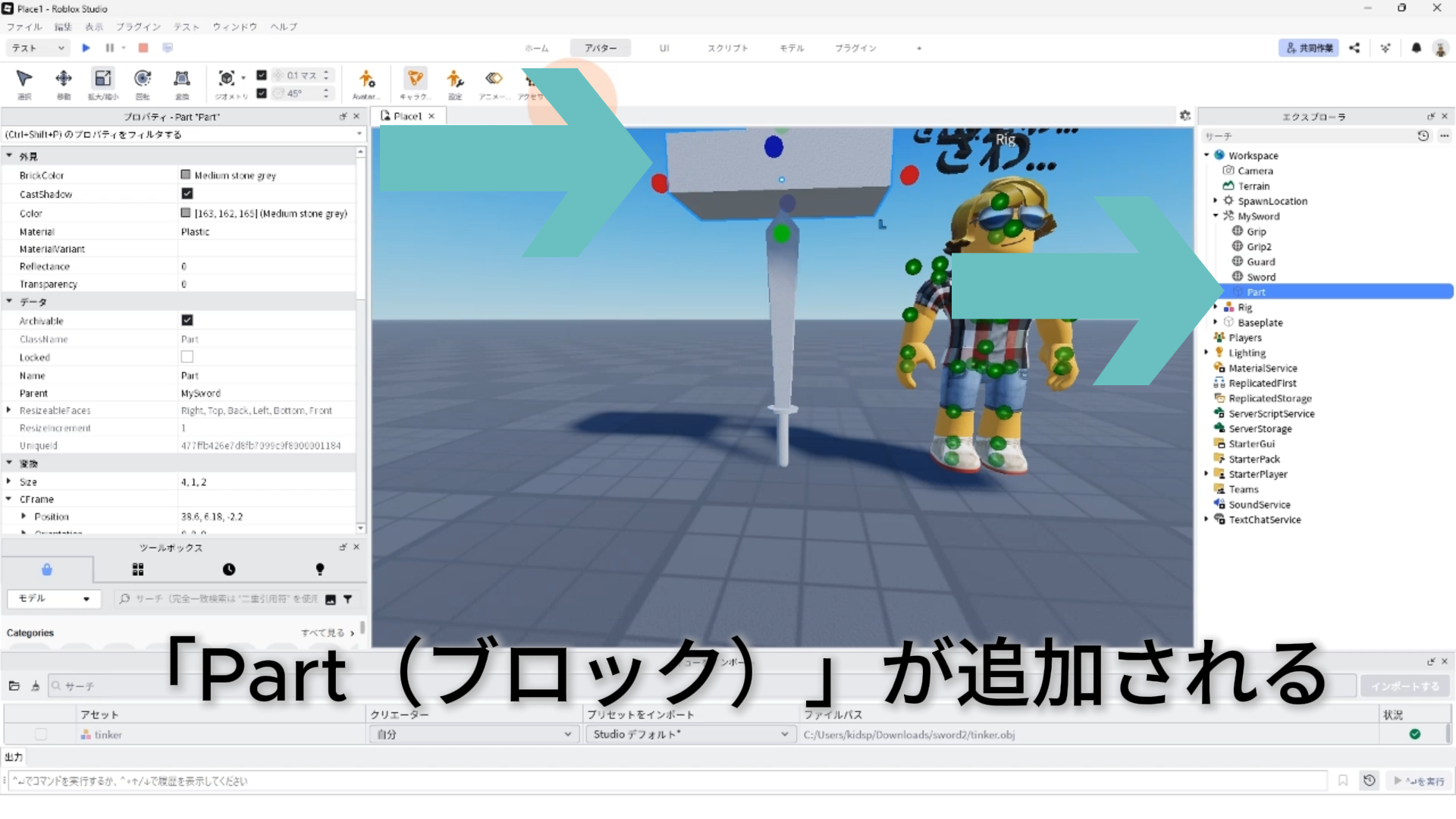Open the Creations tab in Toolbox

click(x=320, y=570)
